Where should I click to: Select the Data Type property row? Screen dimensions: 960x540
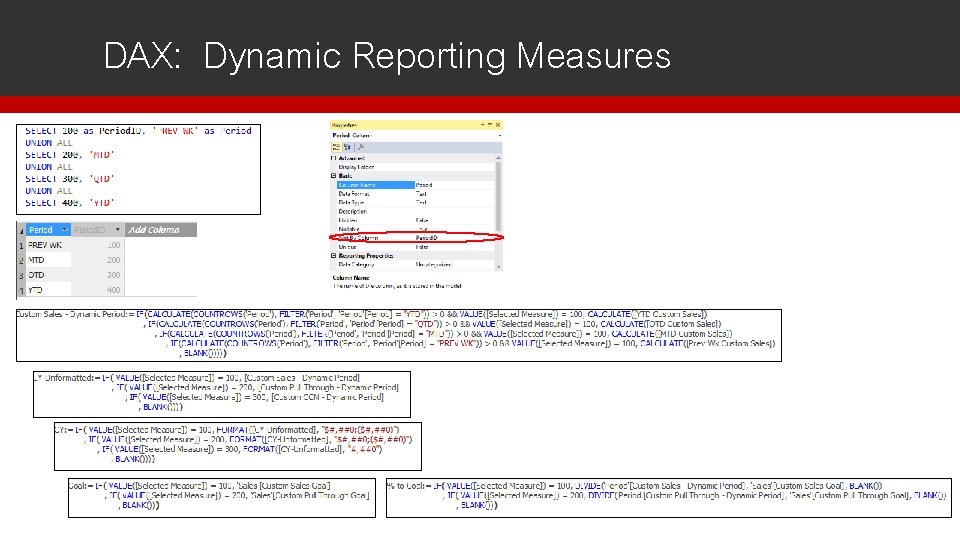point(415,202)
